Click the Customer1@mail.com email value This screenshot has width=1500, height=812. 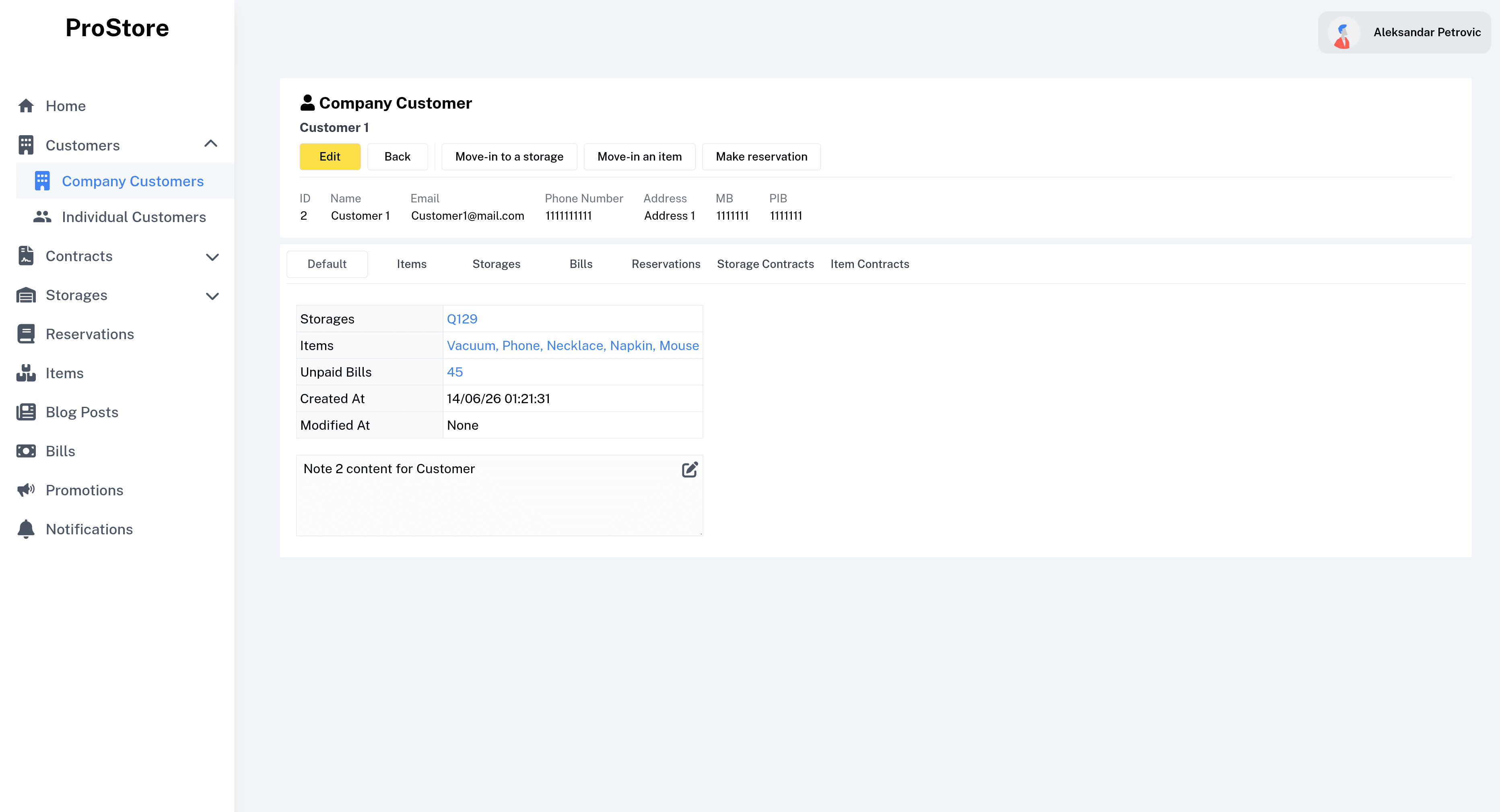468,216
